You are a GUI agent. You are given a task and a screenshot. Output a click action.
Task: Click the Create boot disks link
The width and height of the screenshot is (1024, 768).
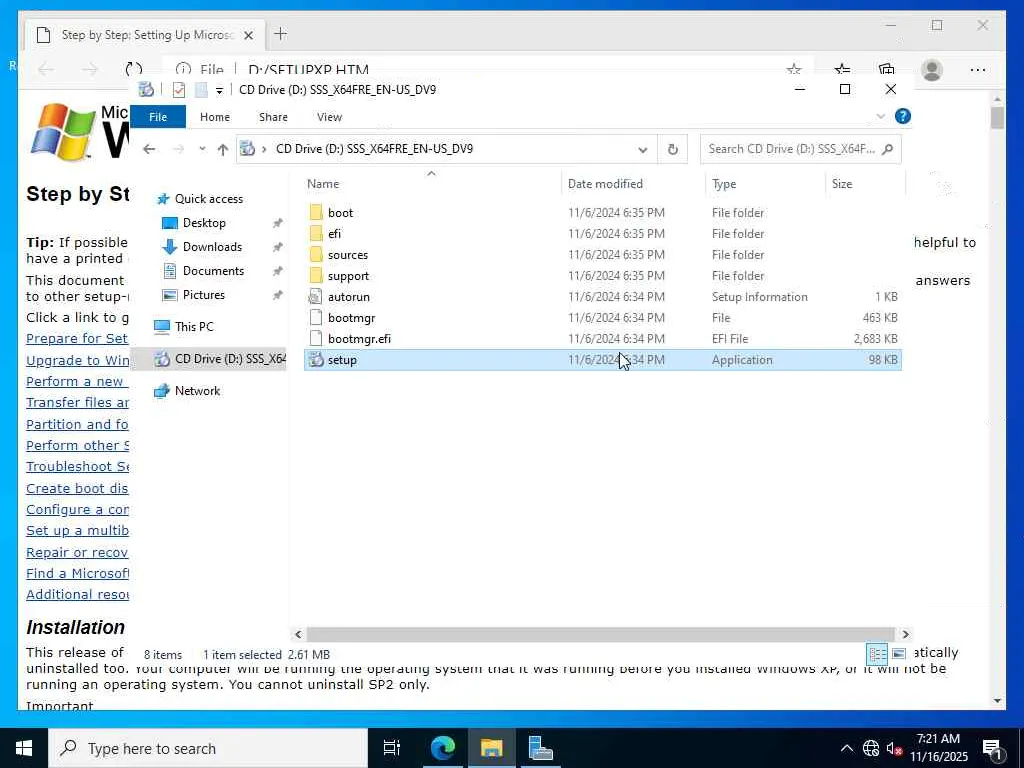pyautogui.click(x=77, y=488)
